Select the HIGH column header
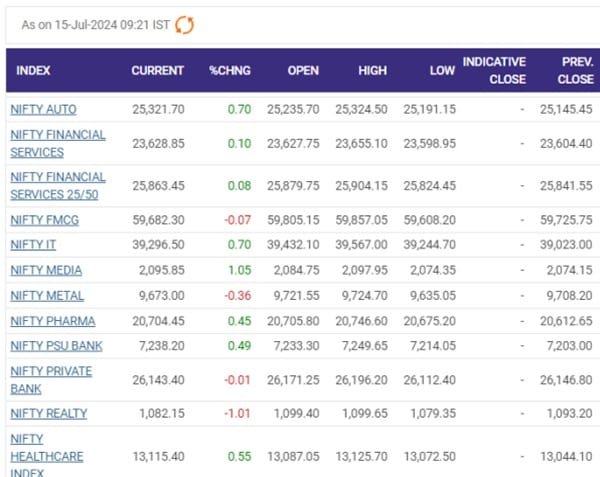This screenshot has width=600, height=477. (373, 71)
